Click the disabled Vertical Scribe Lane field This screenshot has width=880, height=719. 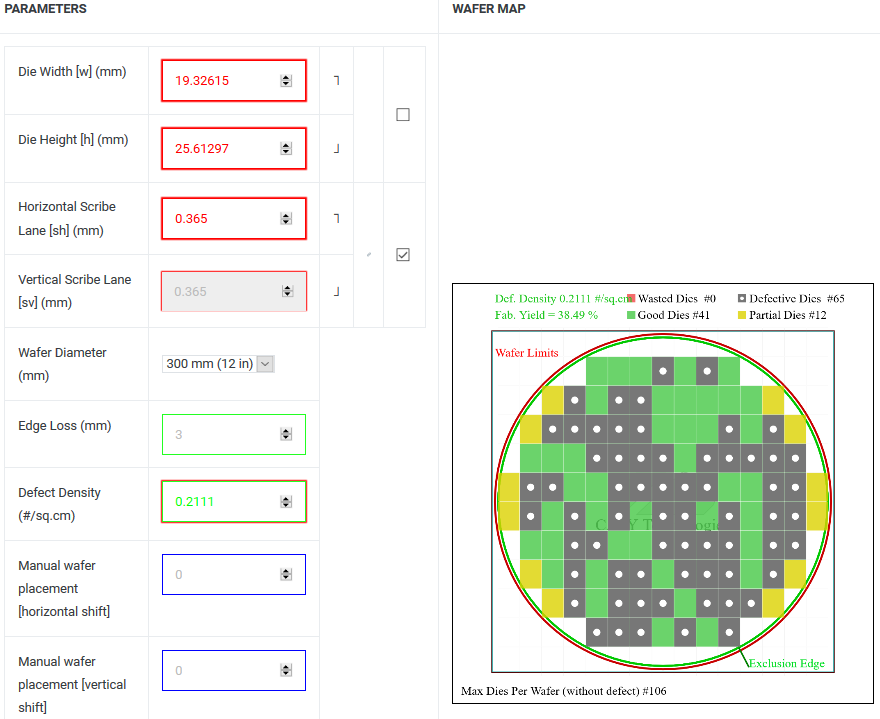click(x=233, y=291)
